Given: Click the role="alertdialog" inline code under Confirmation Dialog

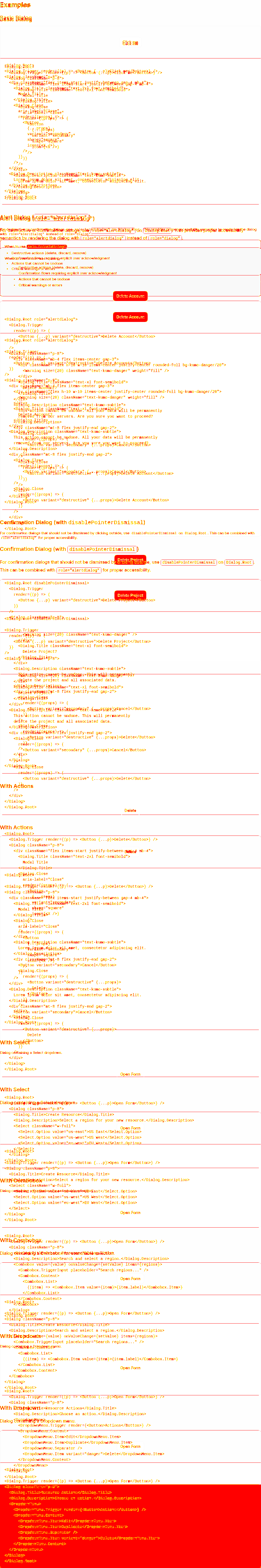Looking at the screenshot, I should coord(79,570).
